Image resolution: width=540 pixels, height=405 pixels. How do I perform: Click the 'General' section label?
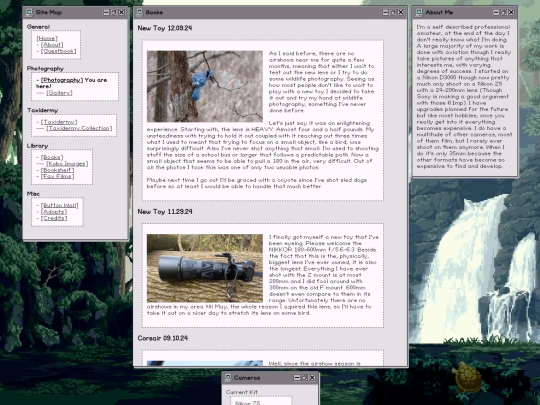click(x=38, y=27)
